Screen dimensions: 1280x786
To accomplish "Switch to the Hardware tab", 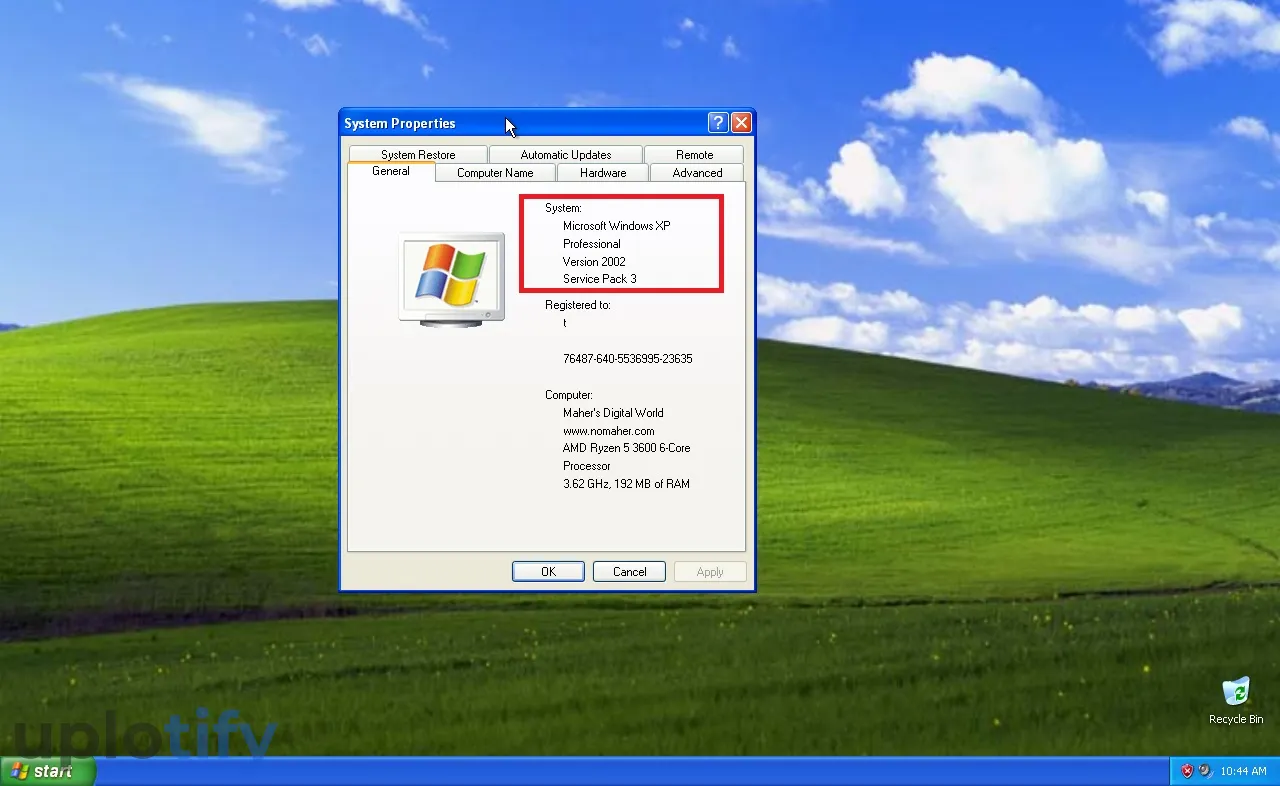I will click(603, 173).
